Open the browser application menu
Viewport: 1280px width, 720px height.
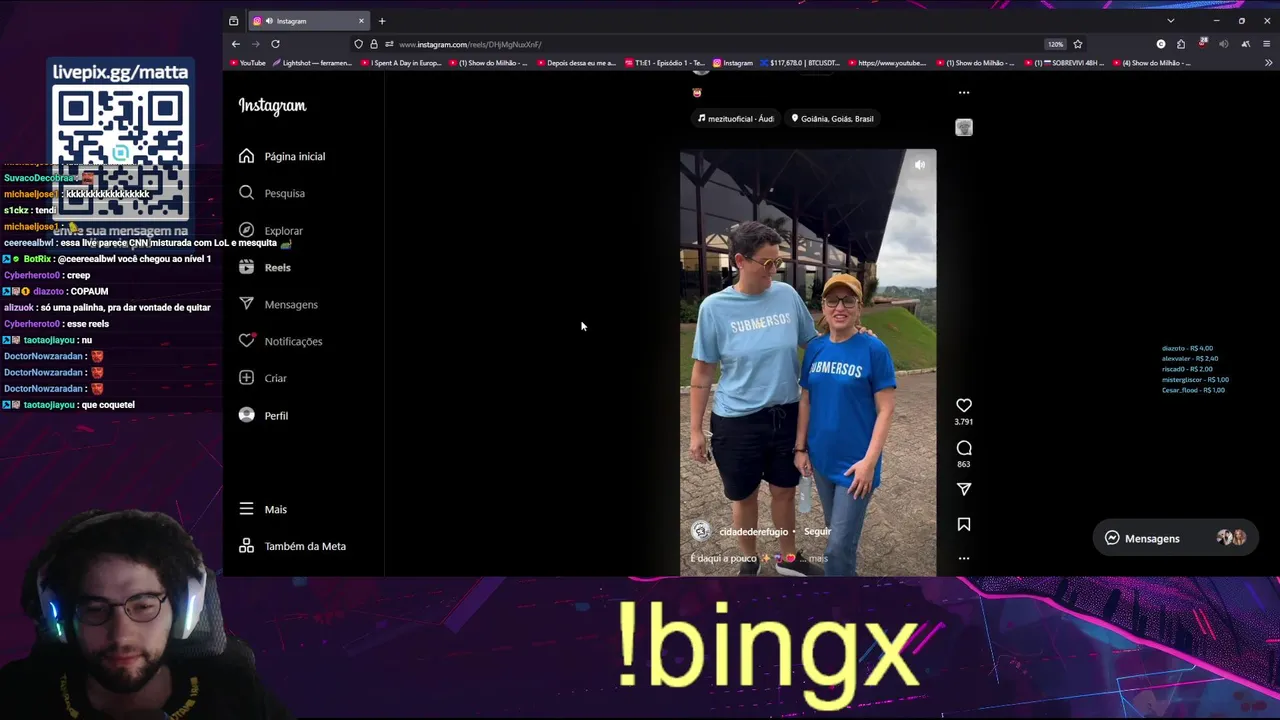(x=1266, y=44)
